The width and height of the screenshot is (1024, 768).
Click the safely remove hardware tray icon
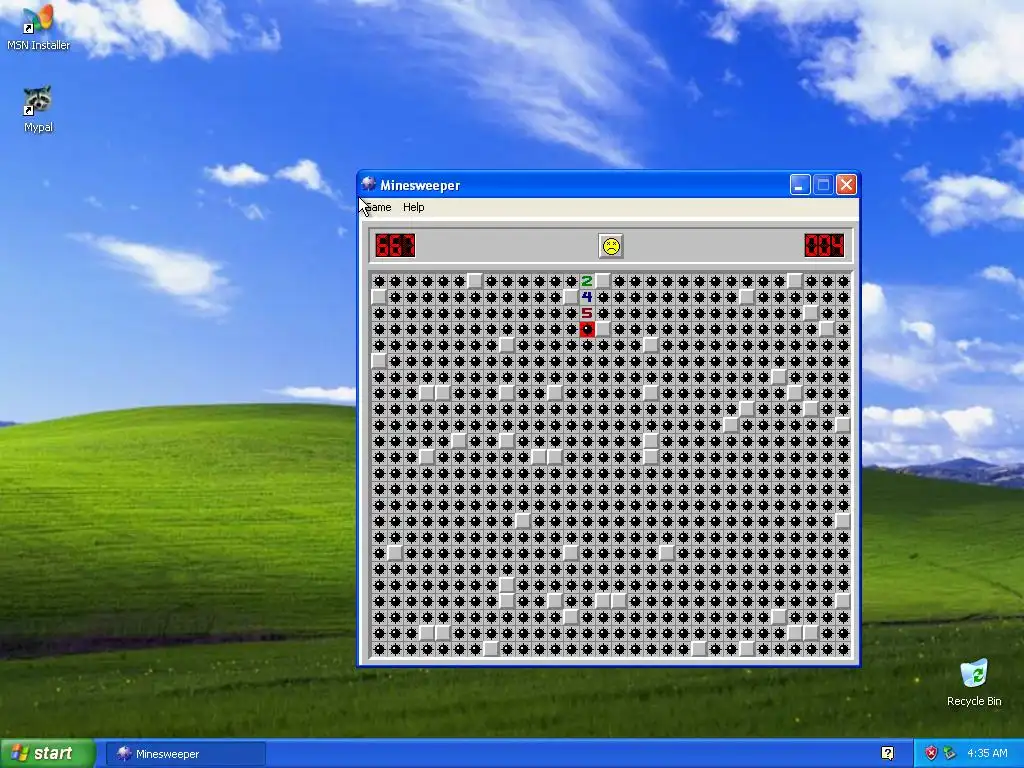949,753
